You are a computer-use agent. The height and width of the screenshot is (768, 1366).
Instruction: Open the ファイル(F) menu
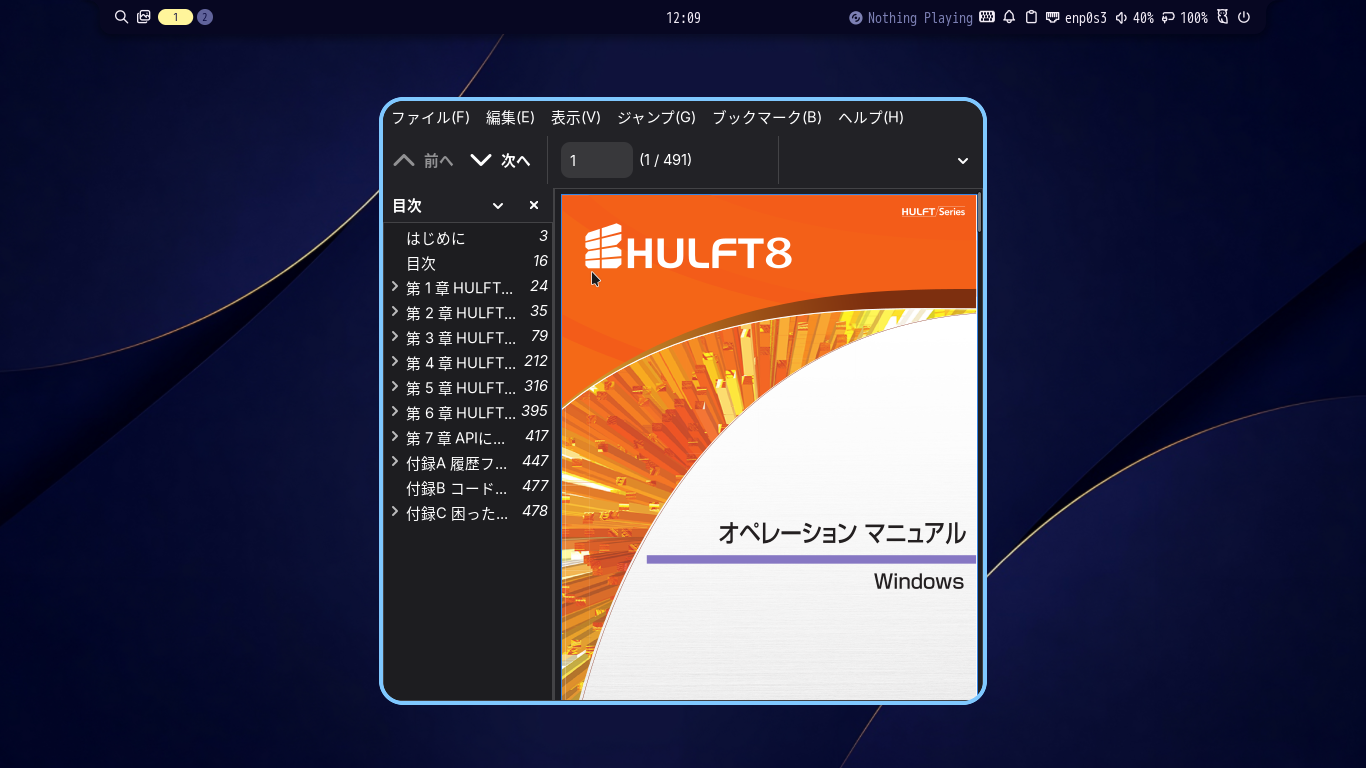click(x=430, y=117)
